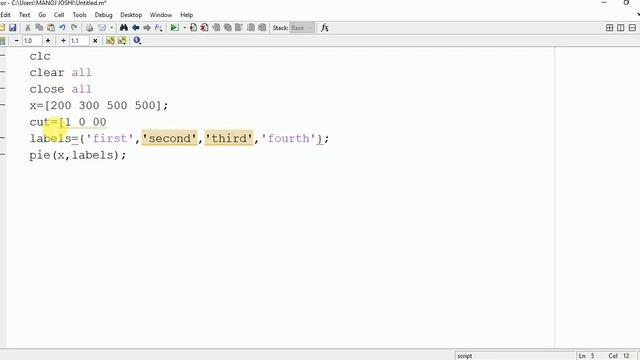Click the Evaluate cell icon
Image resolution: width=640 pixels, height=360 pixels.
[110, 40]
